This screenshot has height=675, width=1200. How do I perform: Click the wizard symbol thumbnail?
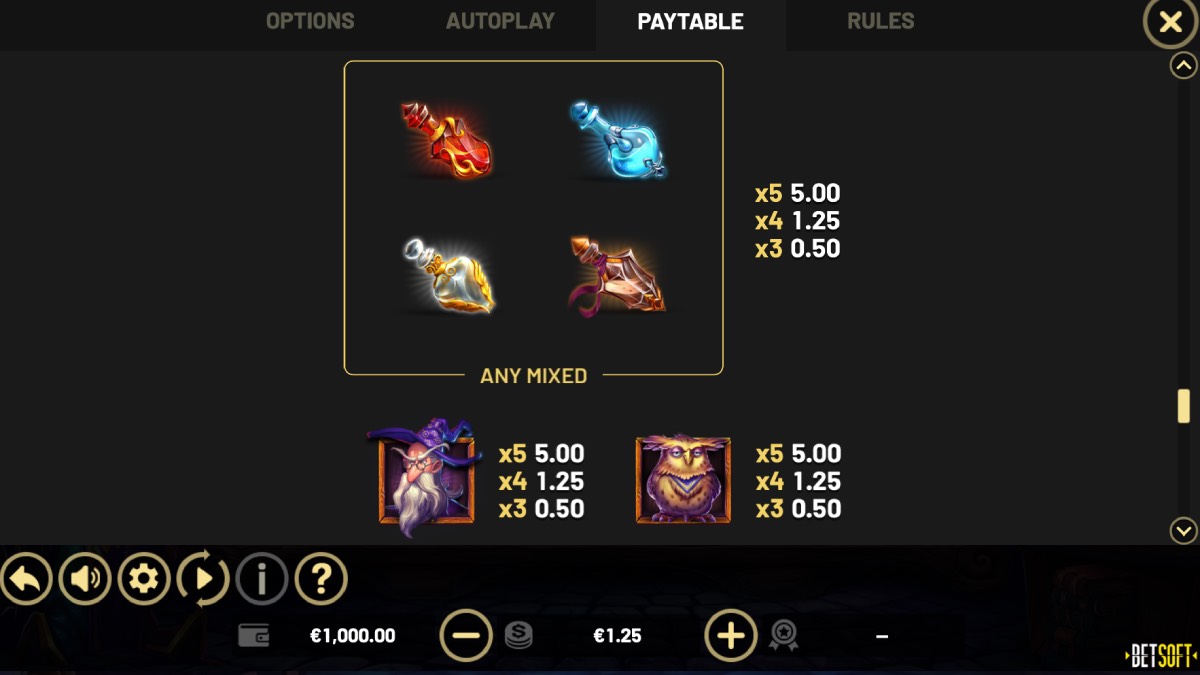[426, 478]
